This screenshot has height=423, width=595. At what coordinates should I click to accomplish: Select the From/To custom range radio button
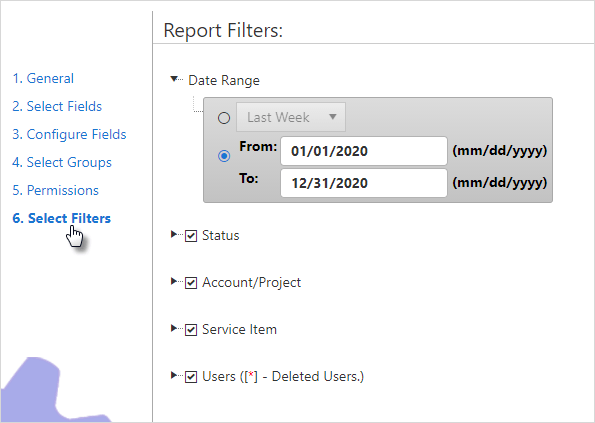click(x=224, y=156)
